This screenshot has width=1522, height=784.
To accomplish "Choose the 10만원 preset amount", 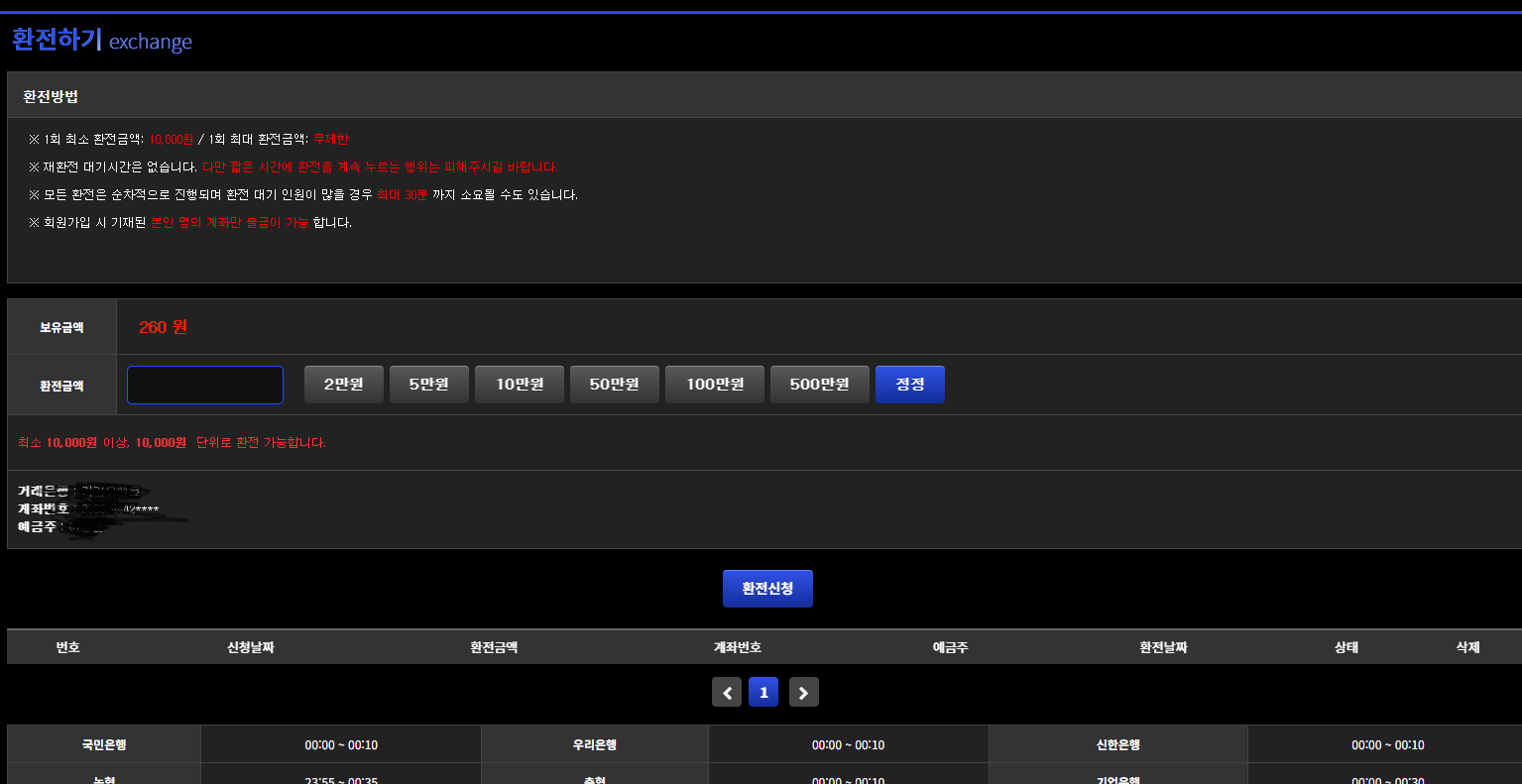I will pyautogui.click(x=520, y=385).
